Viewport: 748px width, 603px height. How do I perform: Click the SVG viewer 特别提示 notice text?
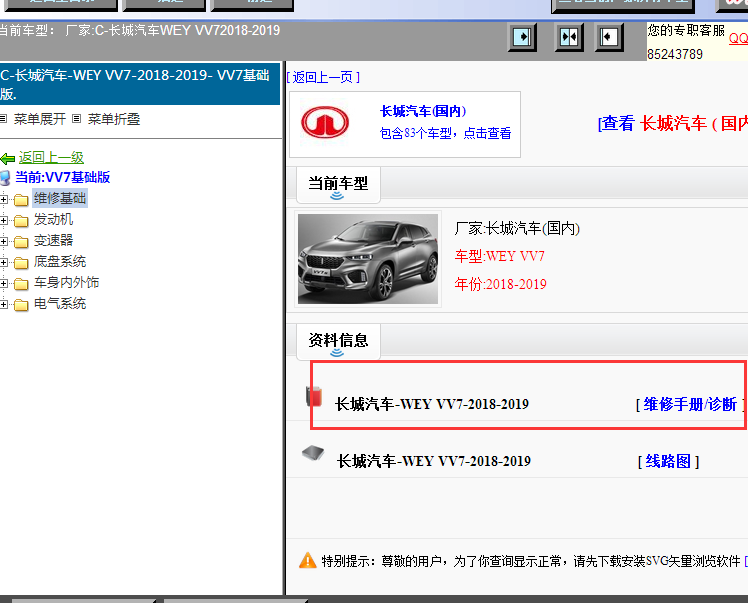[531, 561]
